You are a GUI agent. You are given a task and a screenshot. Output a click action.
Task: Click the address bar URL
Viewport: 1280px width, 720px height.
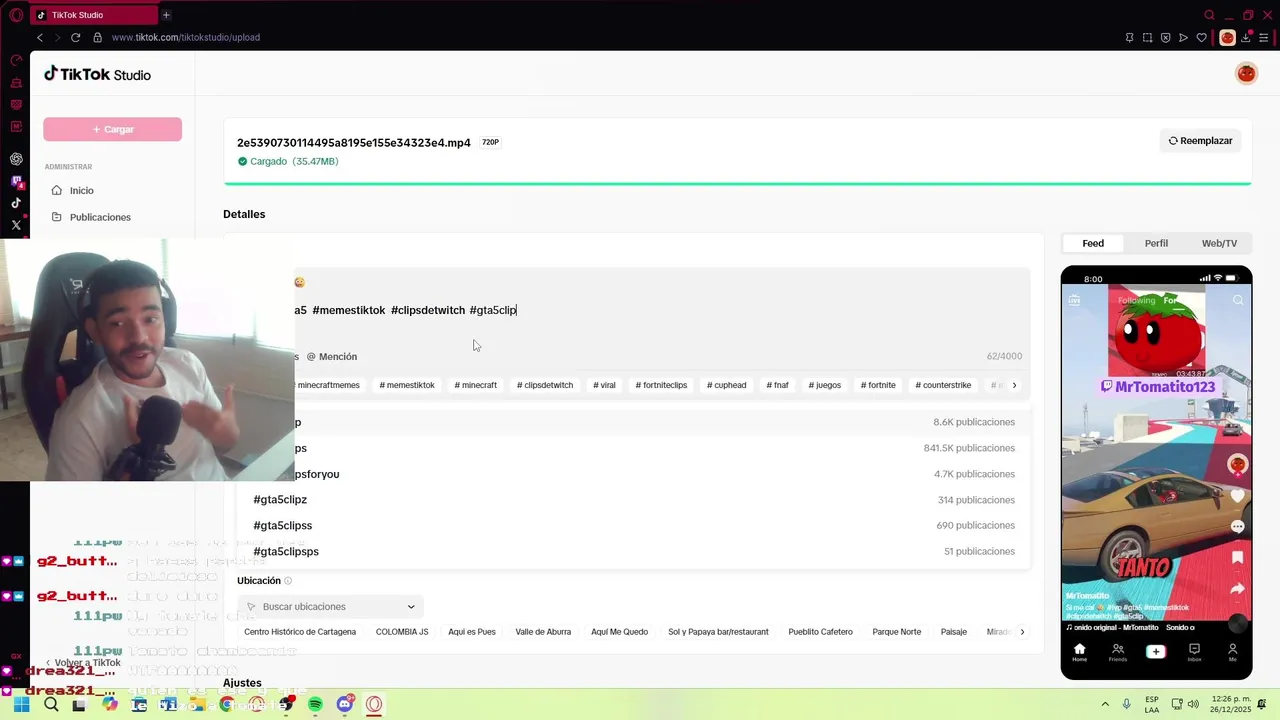coord(186,37)
